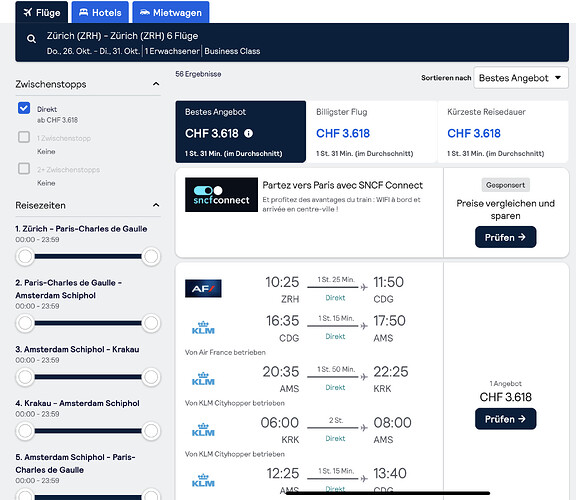This screenshot has width=576, height=500.
Task: Click Prüfen under CHF 3.618 flight offer
Action: tap(505, 419)
